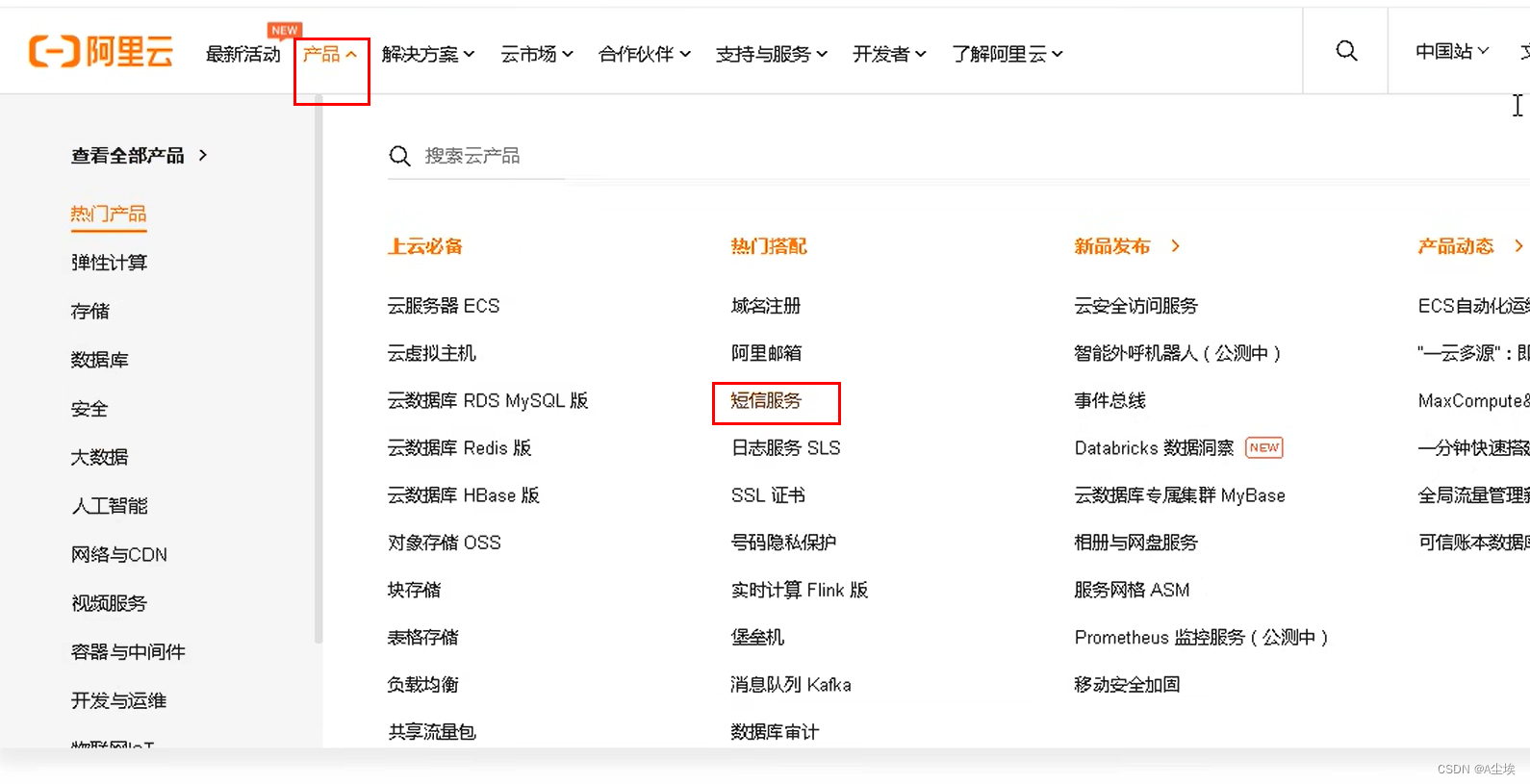Open 负载均衡 product link
The width and height of the screenshot is (1530, 784).
pyautogui.click(x=422, y=685)
